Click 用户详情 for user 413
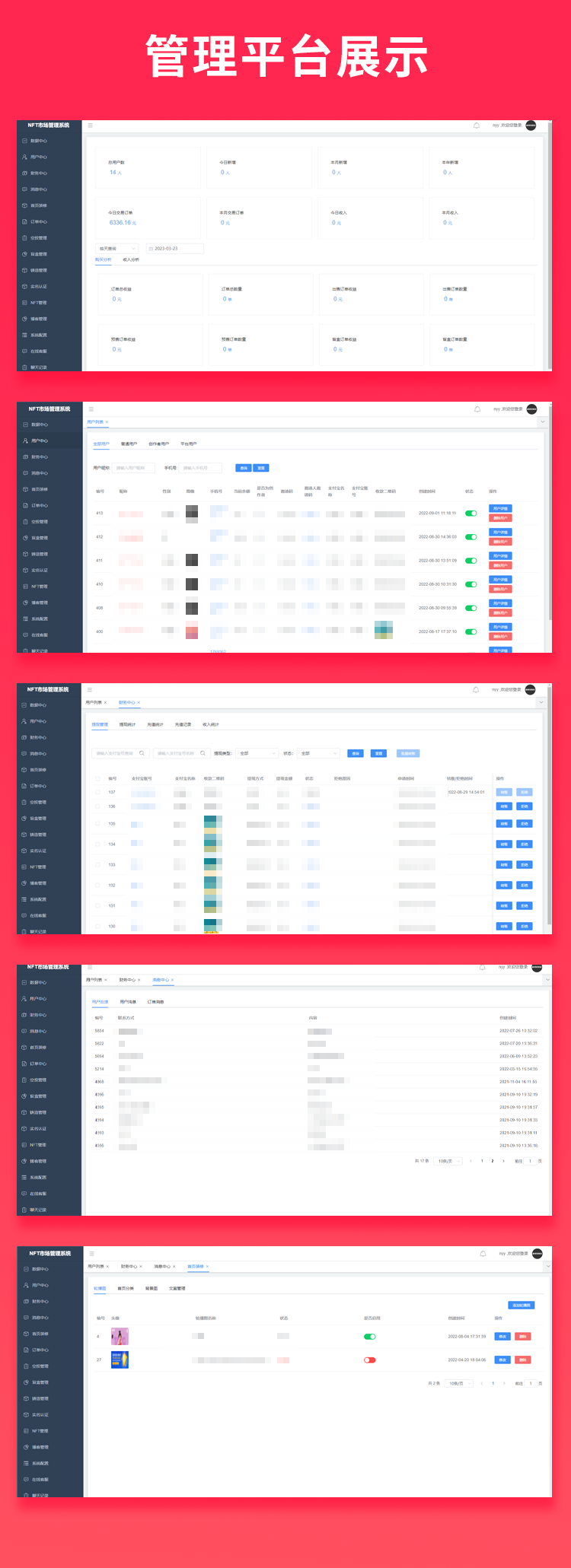The width and height of the screenshot is (571, 1568). [500, 509]
